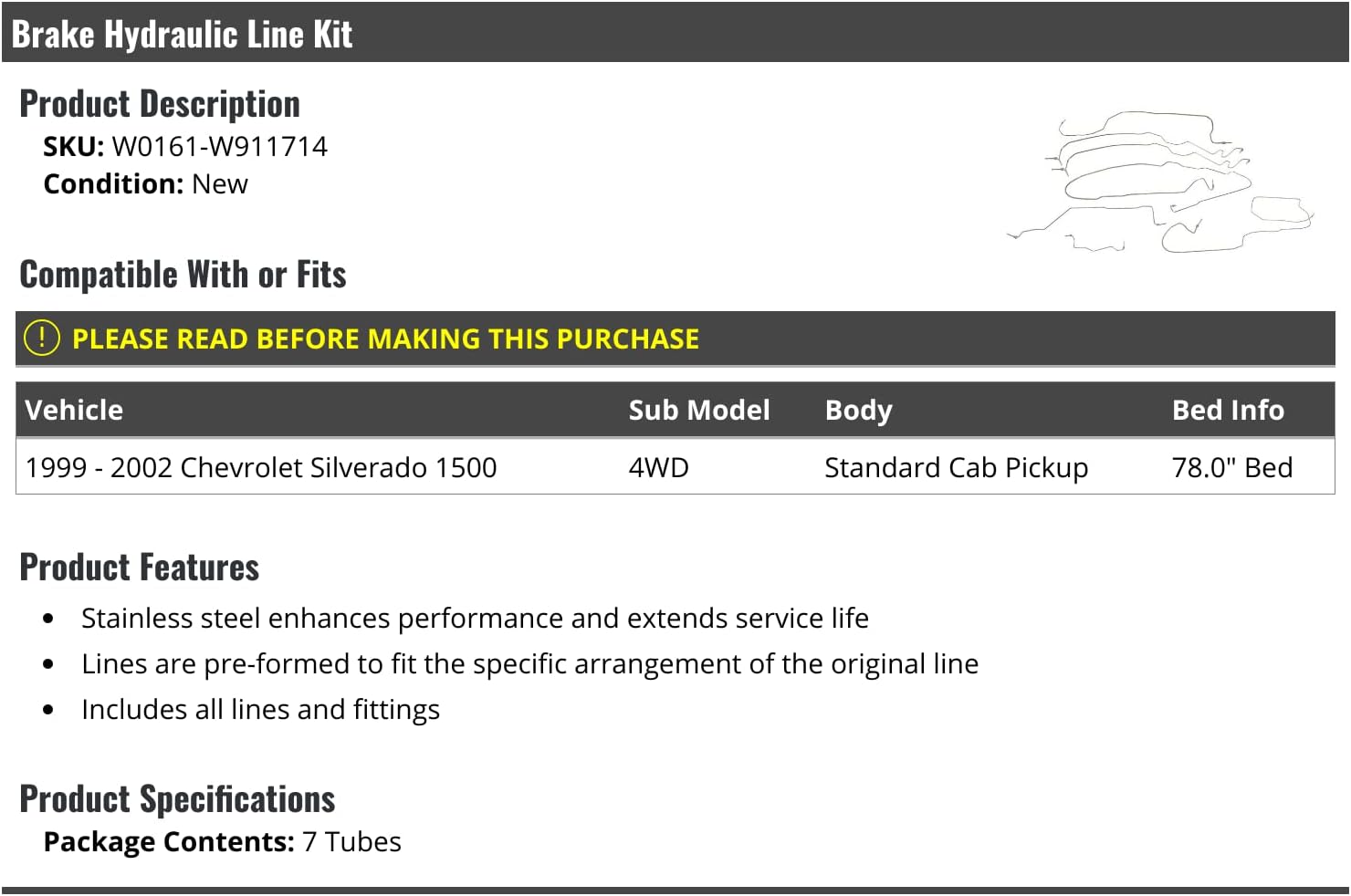Click the Brake Hydraulic Line Kit title
Screen dimensions: 1351x896
[182, 35]
